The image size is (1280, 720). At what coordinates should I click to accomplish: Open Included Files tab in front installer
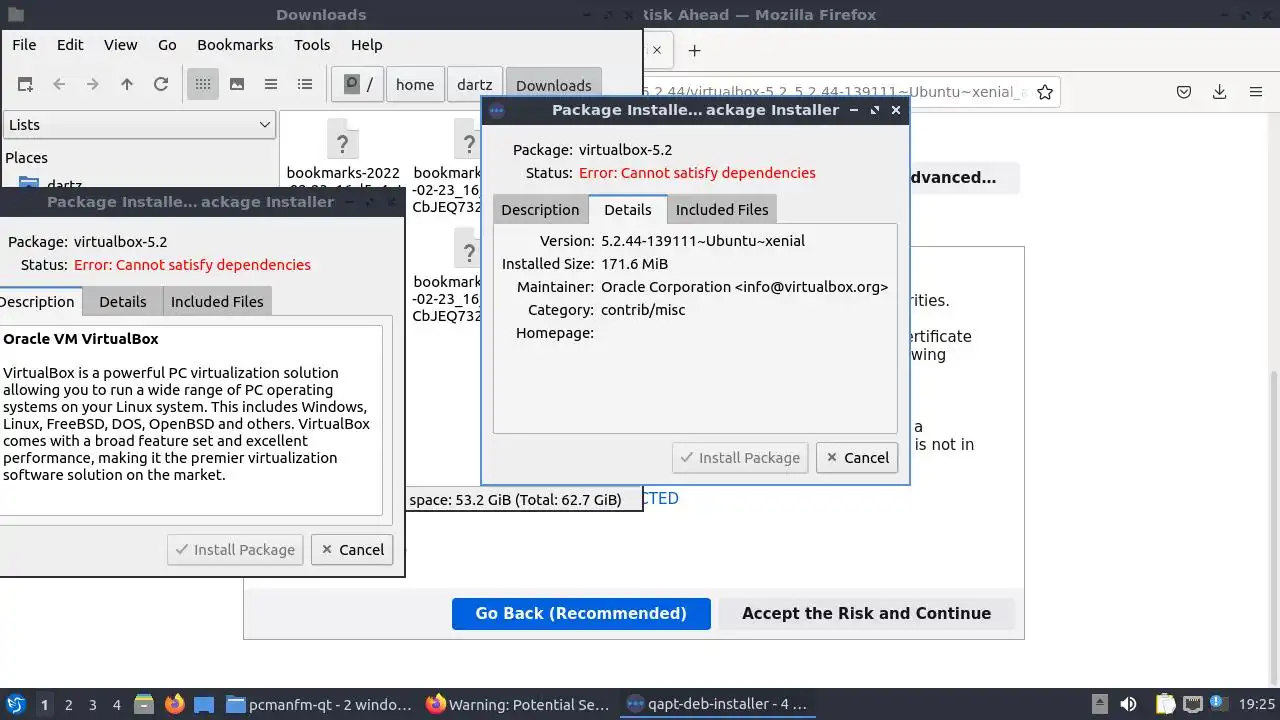(x=722, y=209)
